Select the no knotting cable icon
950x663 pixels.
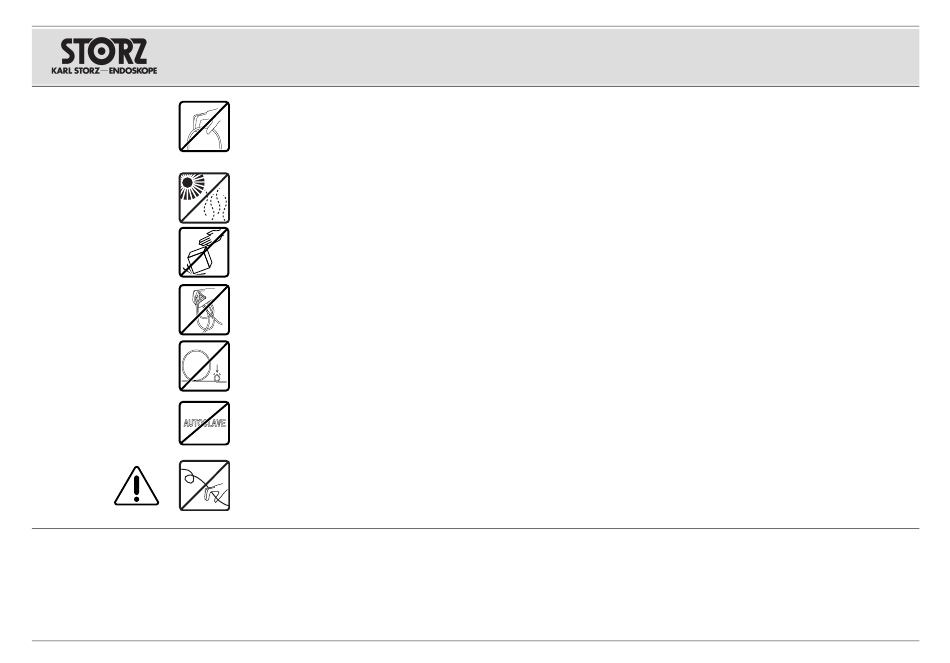tap(204, 310)
